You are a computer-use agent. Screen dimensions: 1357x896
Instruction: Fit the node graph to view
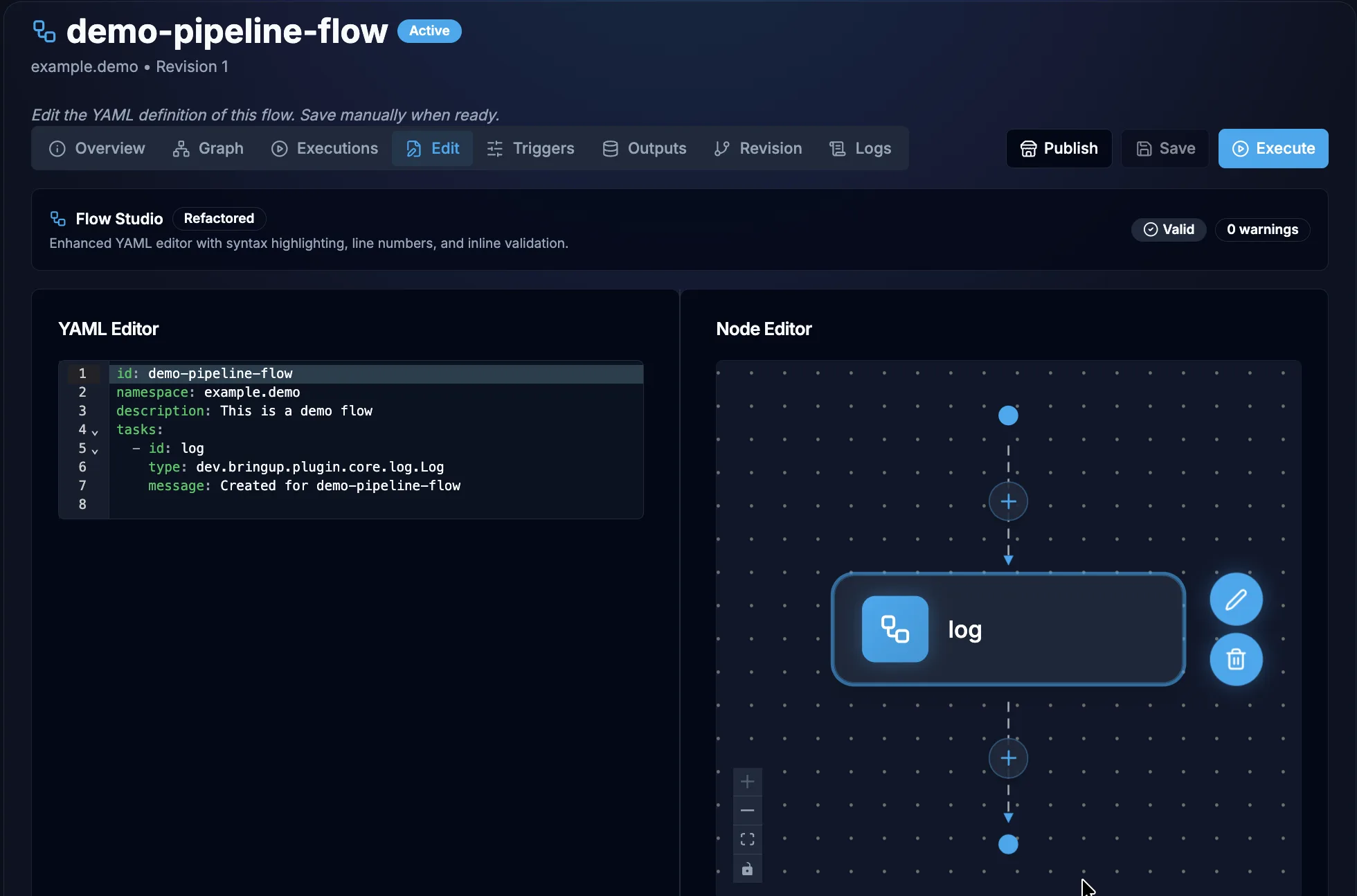tap(747, 839)
